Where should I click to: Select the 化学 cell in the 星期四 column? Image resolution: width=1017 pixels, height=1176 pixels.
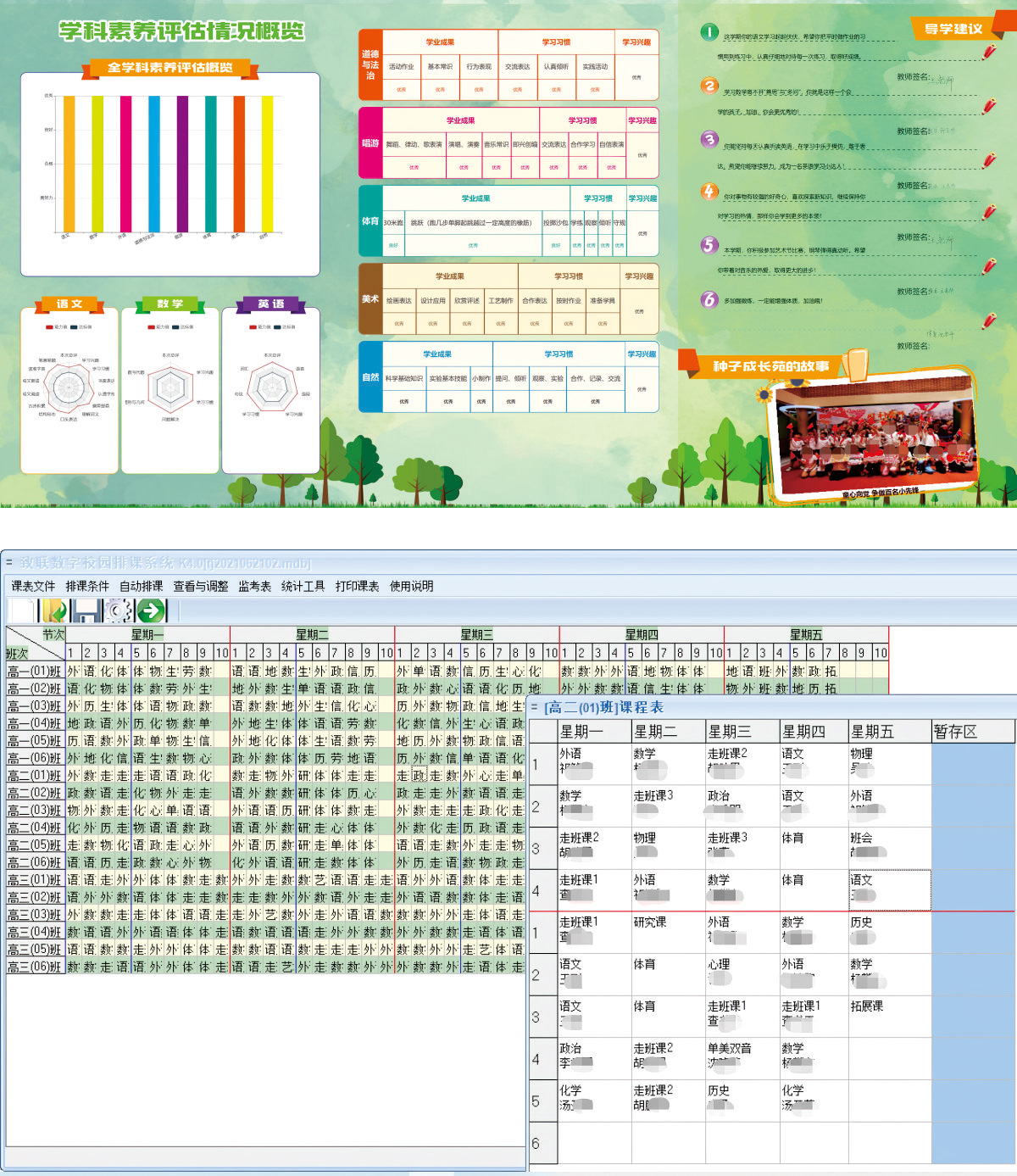click(x=814, y=1100)
